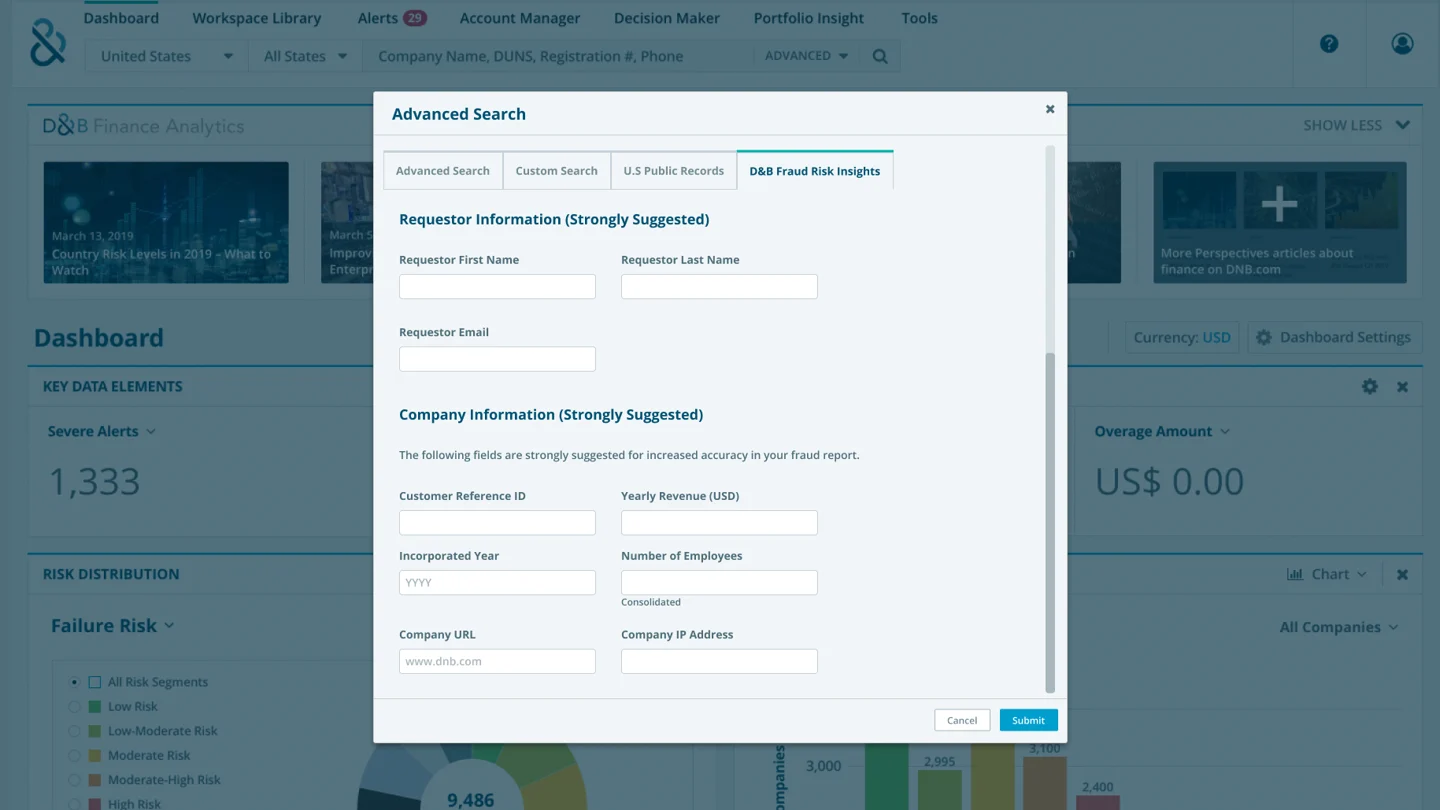Focus the Company URL field
Screen dimensions: 1440x810
[497, 661]
